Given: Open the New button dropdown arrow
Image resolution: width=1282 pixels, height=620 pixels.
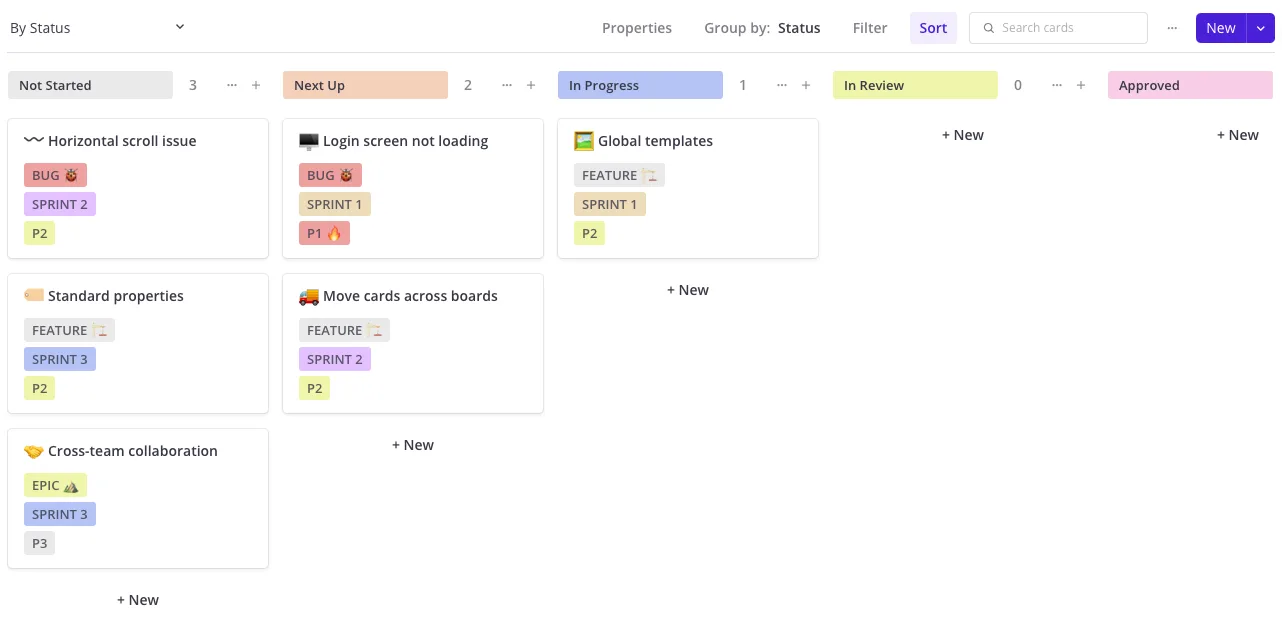Looking at the screenshot, I should [1261, 28].
